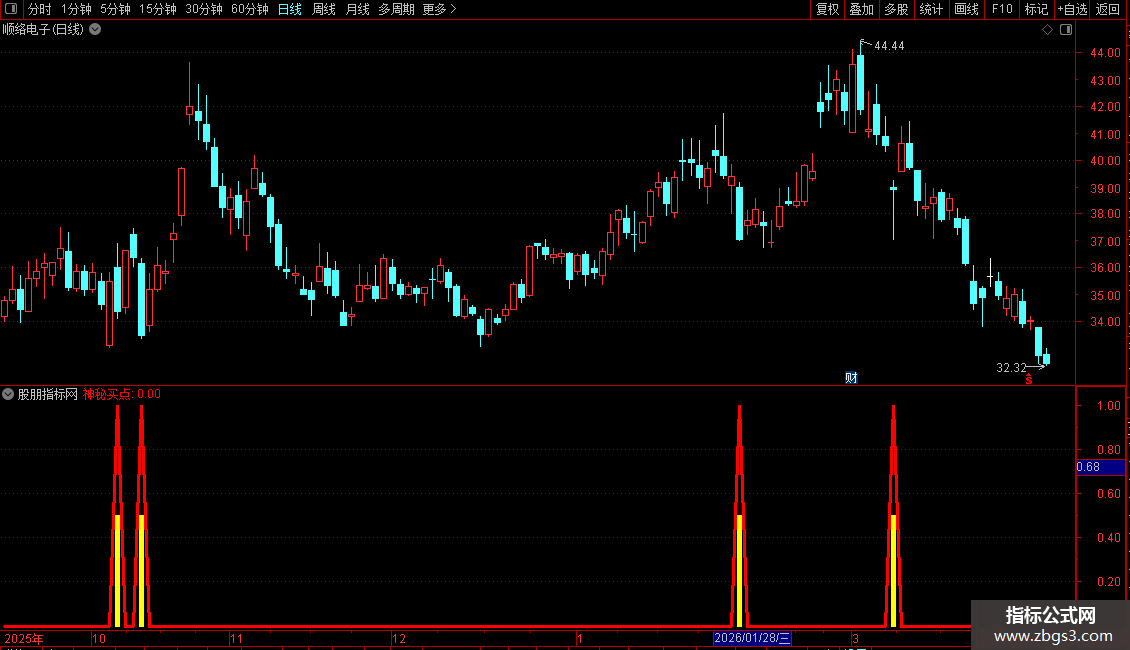Screen dimensions: 1130x650
Task: Click the 44.00 price axis label
Action: (x=1105, y=53)
